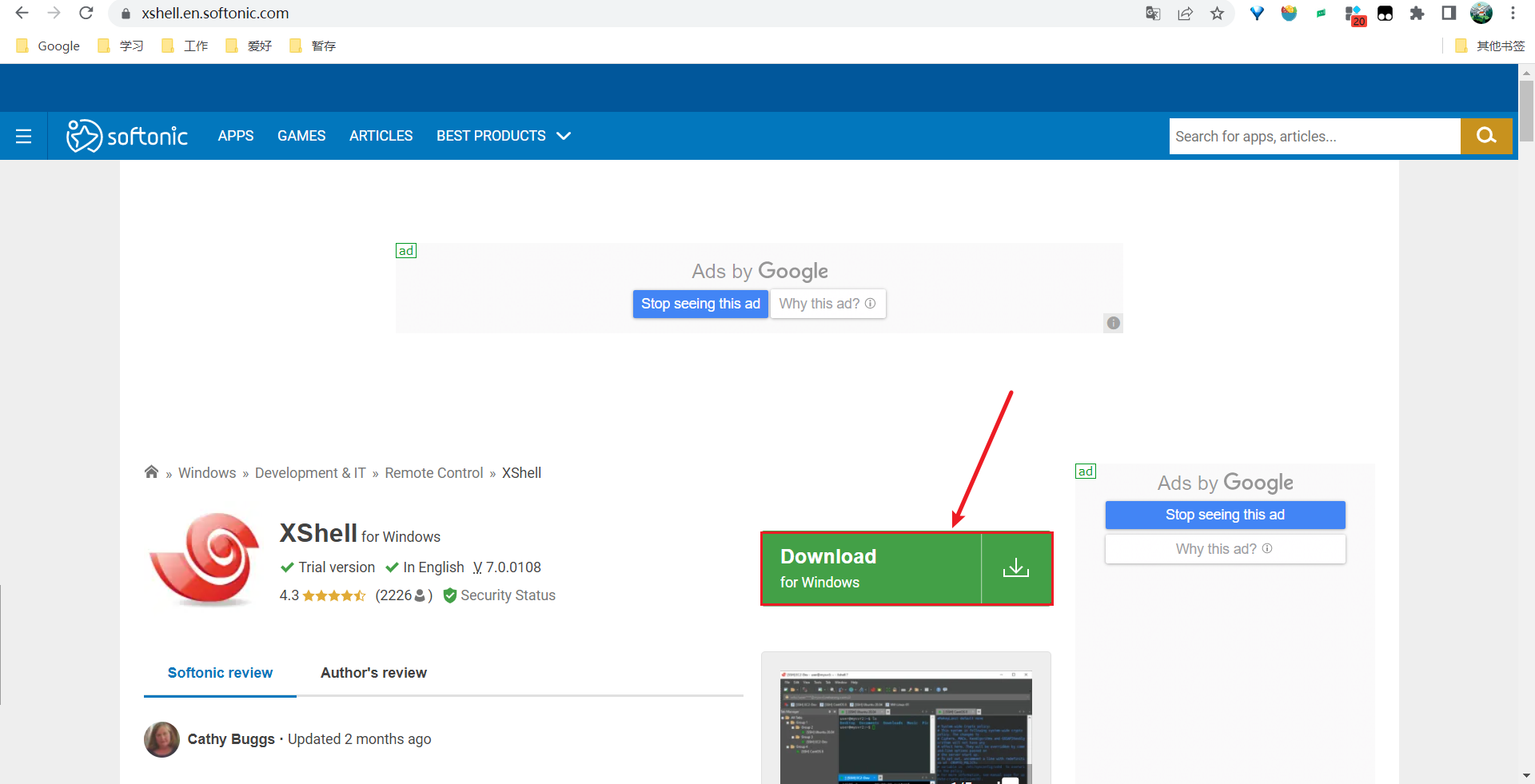The width and height of the screenshot is (1535, 784).
Task: Click Stop seeing this ad in sidebar
Action: pyautogui.click(x=1225, y=515)
